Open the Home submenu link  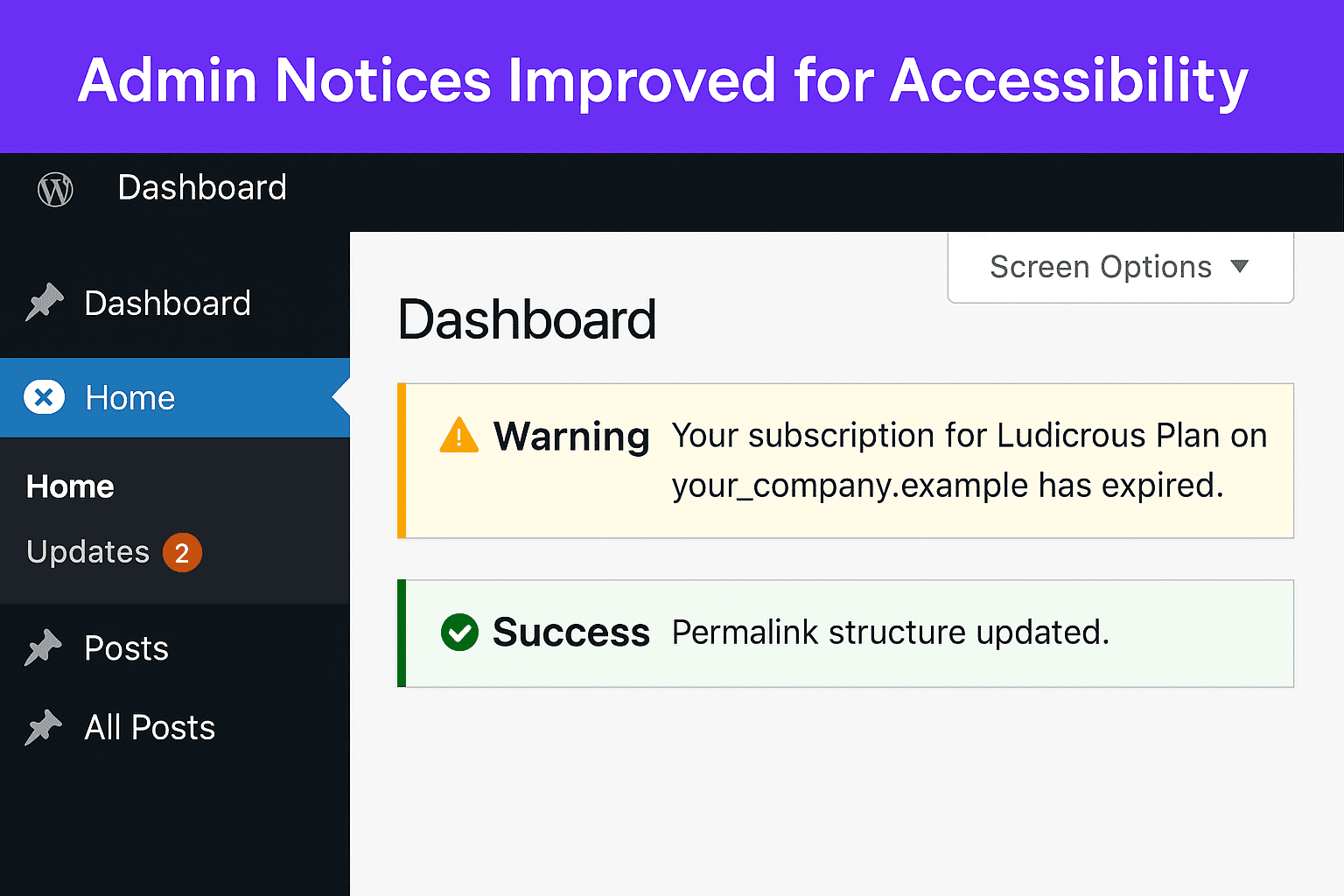[x=70, y=486]
